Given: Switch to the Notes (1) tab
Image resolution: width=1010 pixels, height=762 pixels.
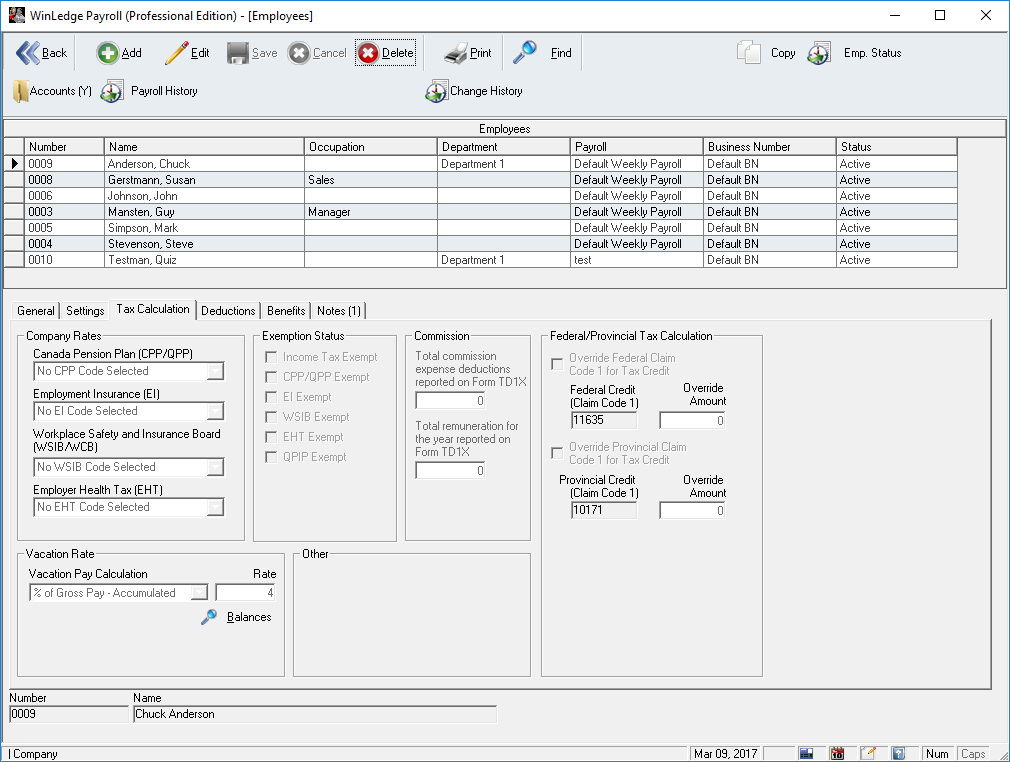Looking at the screenshot, I should pyautogui.click(x=339, y=311).
